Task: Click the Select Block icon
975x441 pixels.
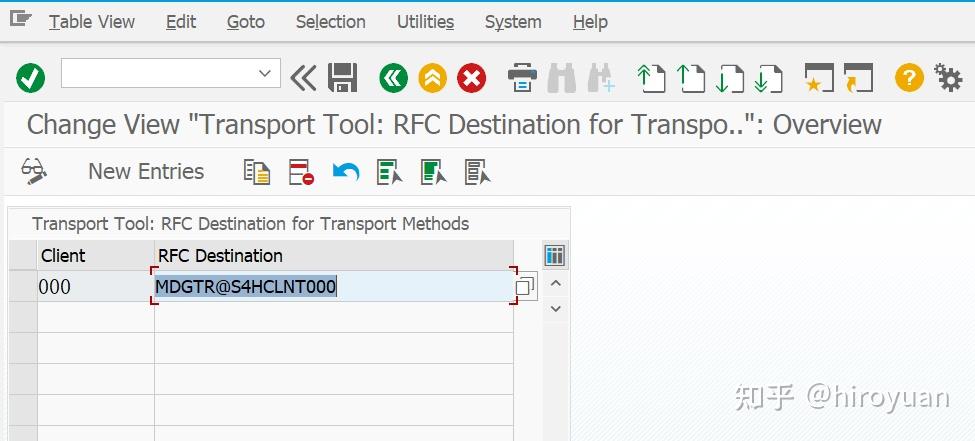Action: [x=433, y=172]
